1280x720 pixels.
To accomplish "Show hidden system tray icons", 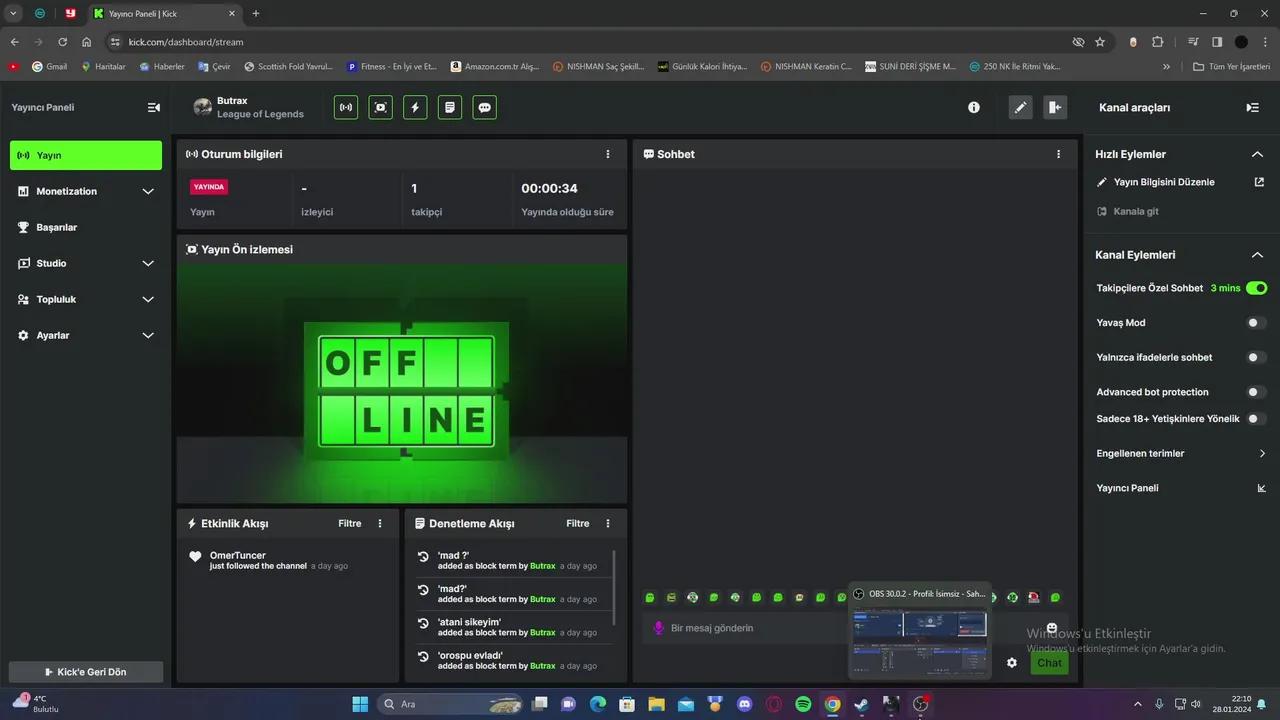I will tap(1140, 704).
